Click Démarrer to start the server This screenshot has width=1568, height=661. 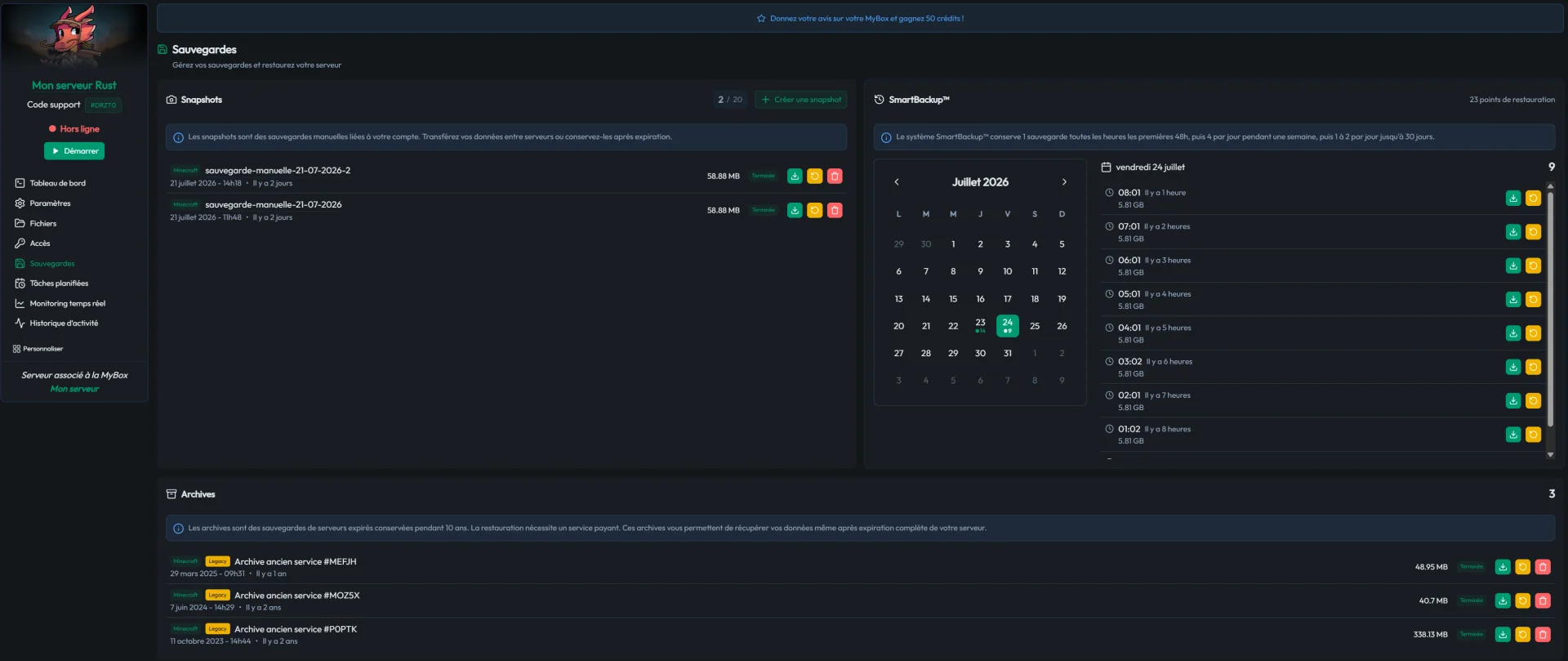[x=74, y=151]
